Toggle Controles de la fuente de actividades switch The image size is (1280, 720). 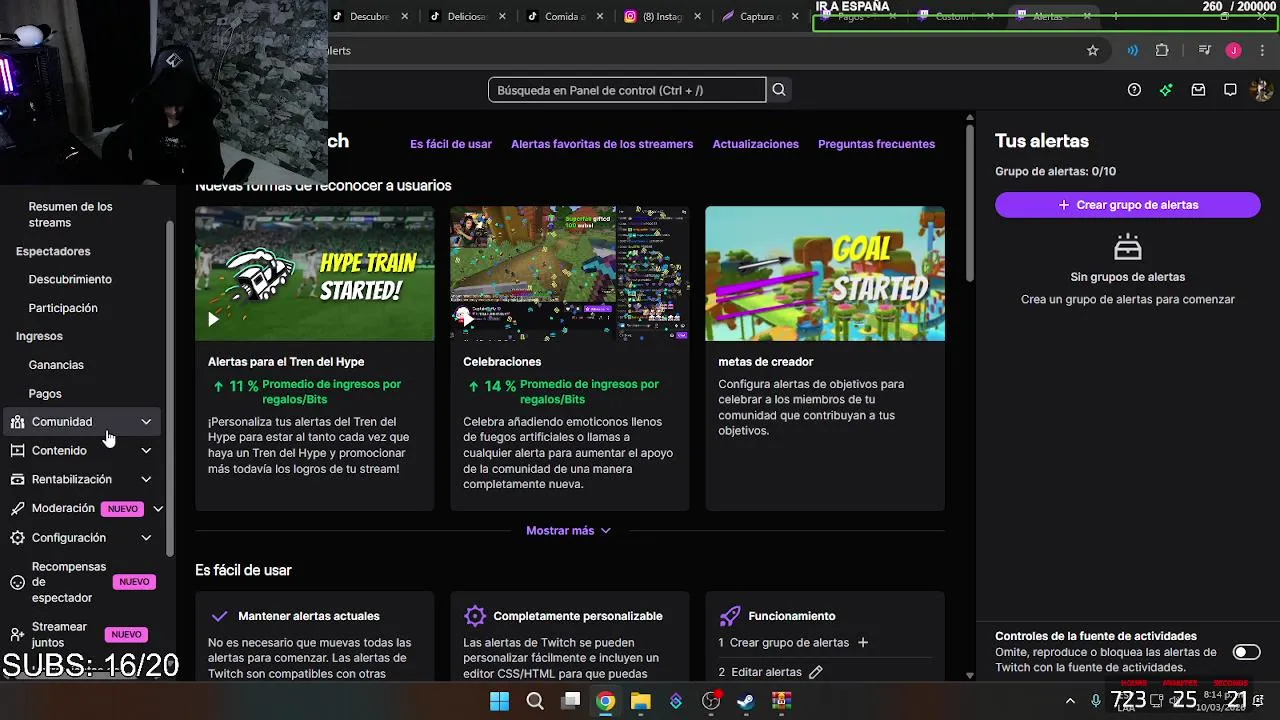[1246, 652]
